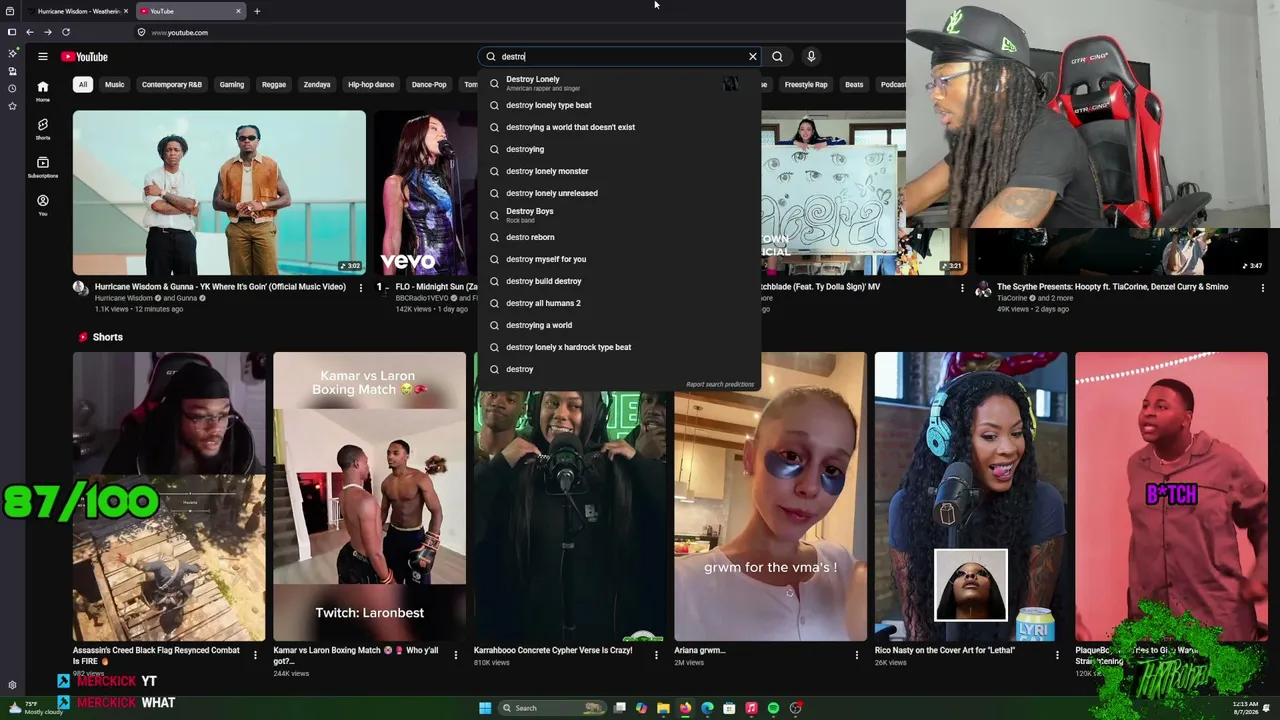This screenshot has width=1280, height=720.
Task: Select the Freestyle Rap filter chip
Action: [806, 85]
